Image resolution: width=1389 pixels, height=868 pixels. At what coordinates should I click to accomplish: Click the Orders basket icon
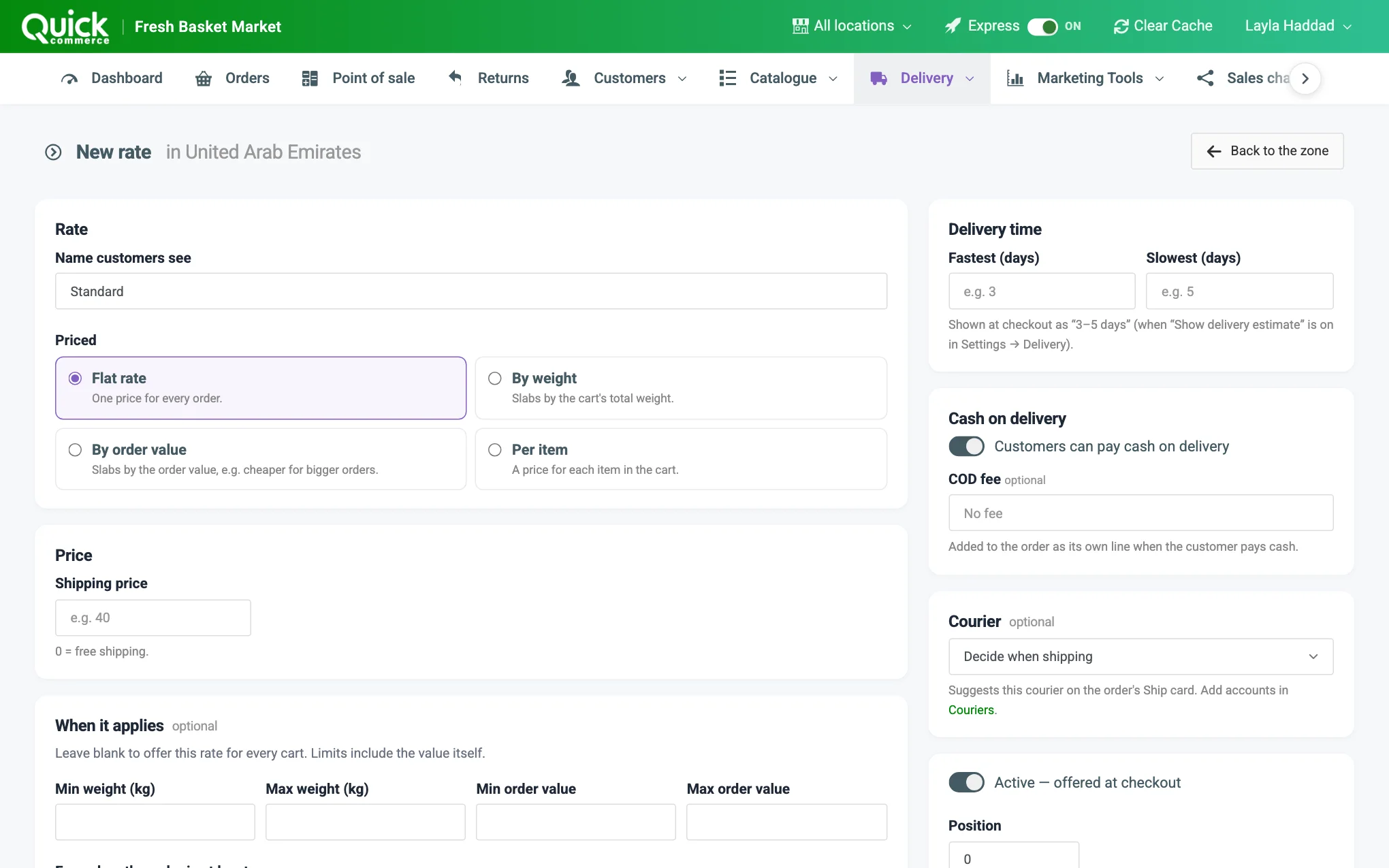coord(204,78)
